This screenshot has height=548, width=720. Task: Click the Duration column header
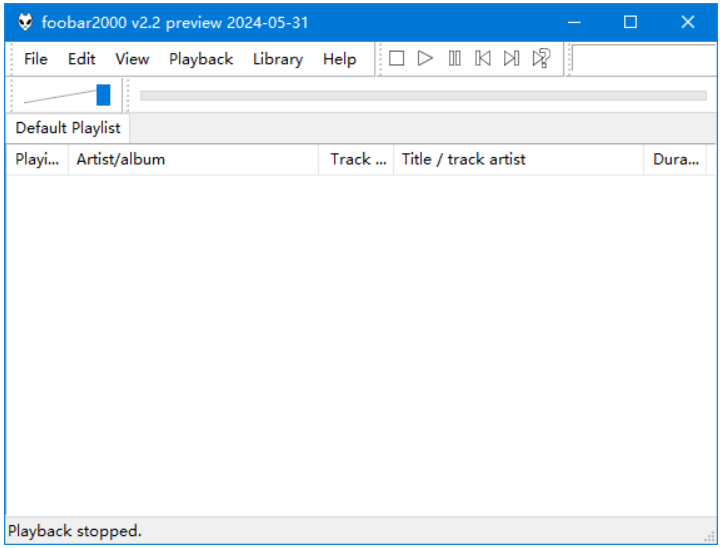coord(675,159)
